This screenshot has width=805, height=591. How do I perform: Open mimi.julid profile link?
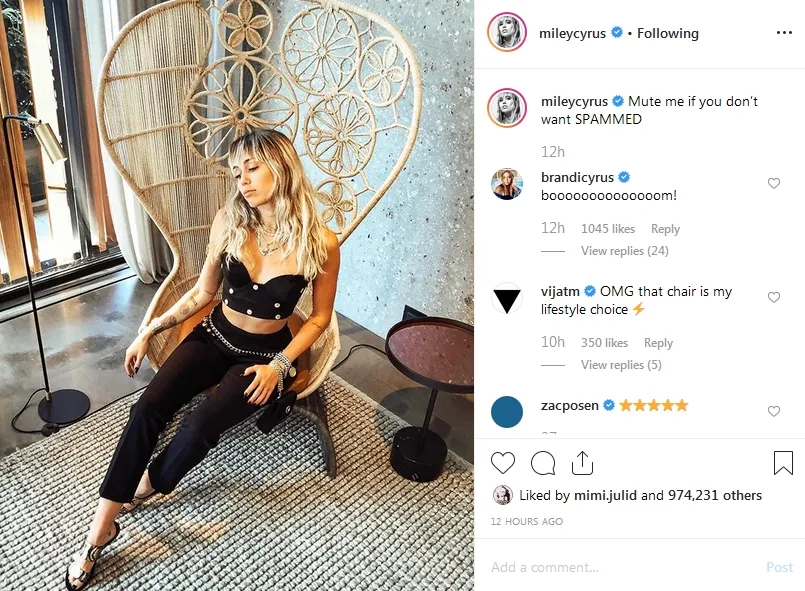click(605, 495)
